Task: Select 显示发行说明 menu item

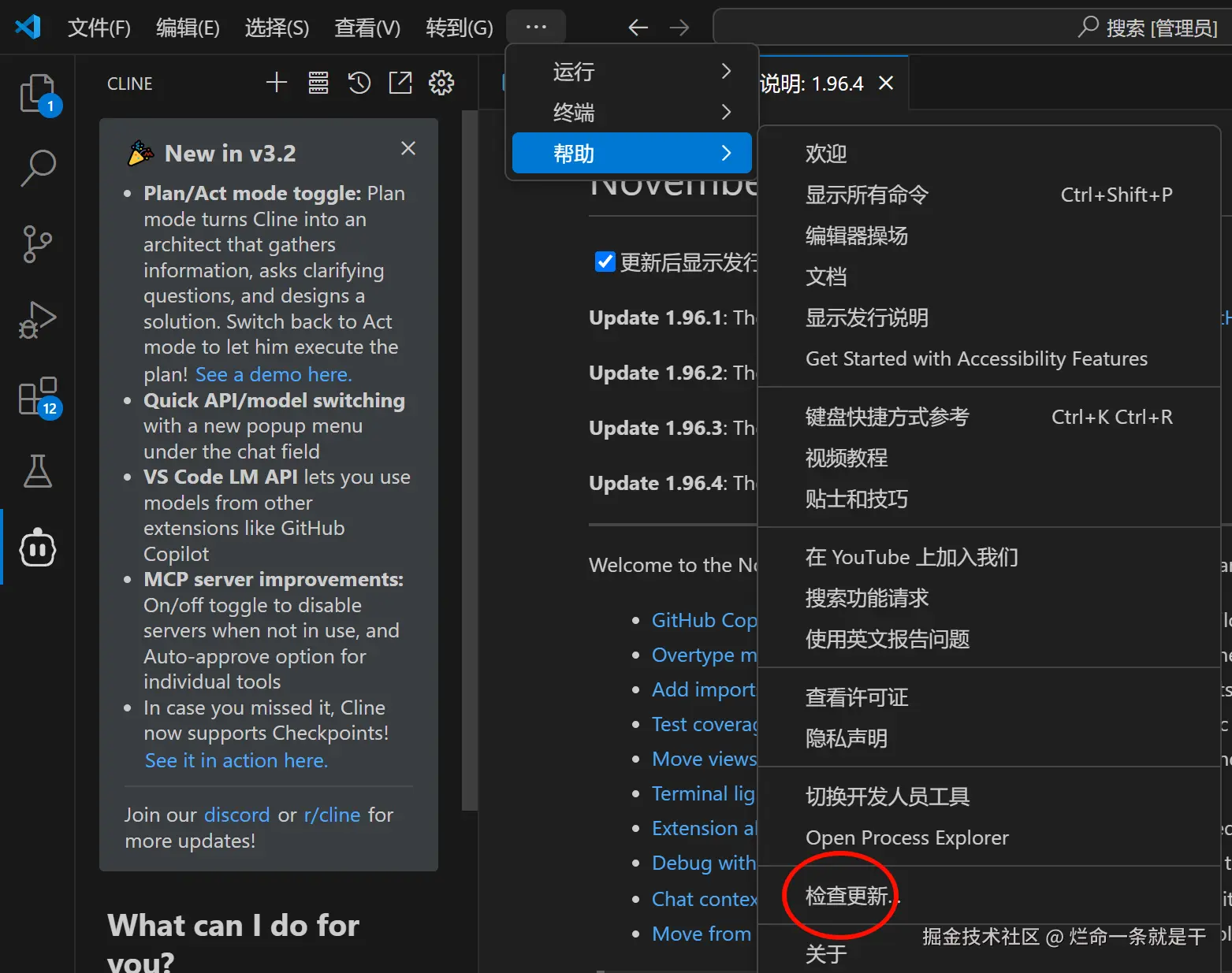Action: click(x=989, y=318)
